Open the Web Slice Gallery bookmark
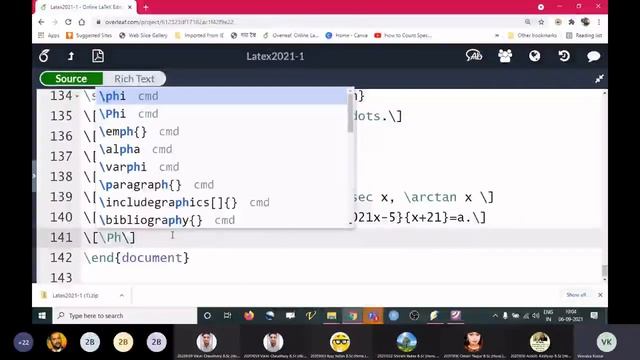 click(143, 36)
